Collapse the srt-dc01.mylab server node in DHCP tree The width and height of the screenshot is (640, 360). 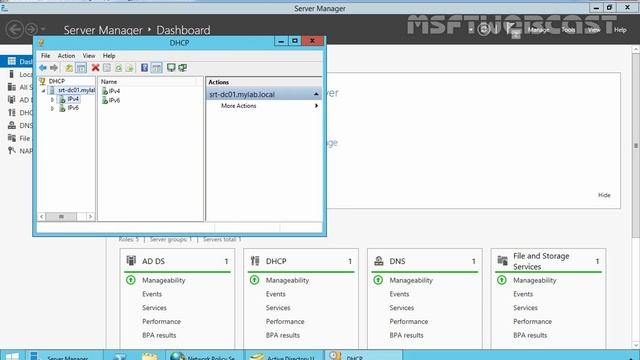pyautogui.click(x=43, y=91)
